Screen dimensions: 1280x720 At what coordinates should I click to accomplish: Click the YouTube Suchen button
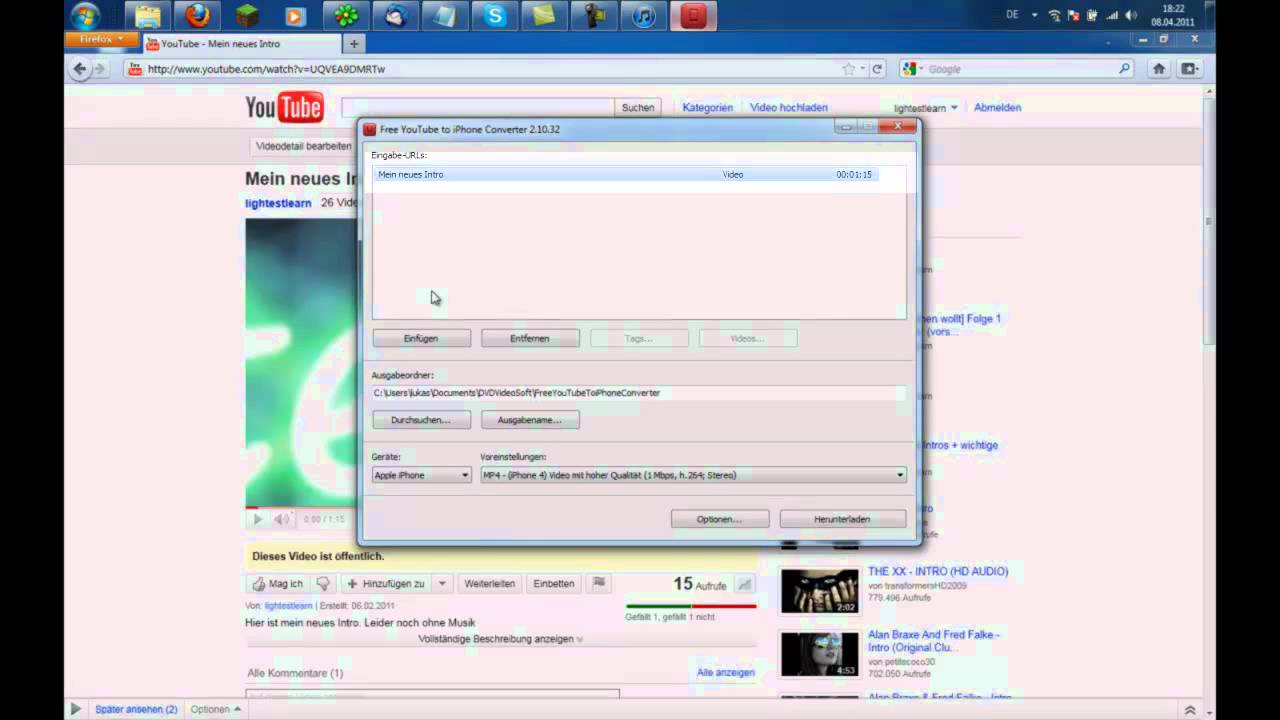pos(638,107)
